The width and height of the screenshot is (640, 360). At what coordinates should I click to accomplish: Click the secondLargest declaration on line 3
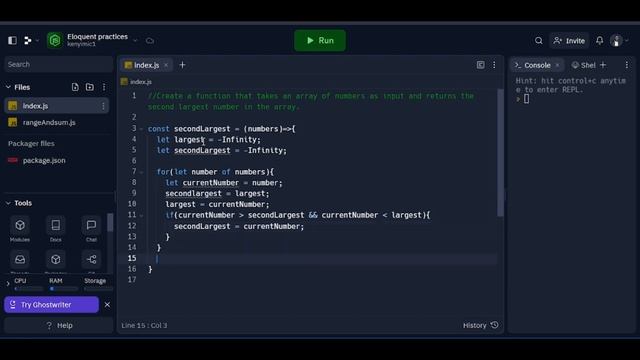click(202, 129)
